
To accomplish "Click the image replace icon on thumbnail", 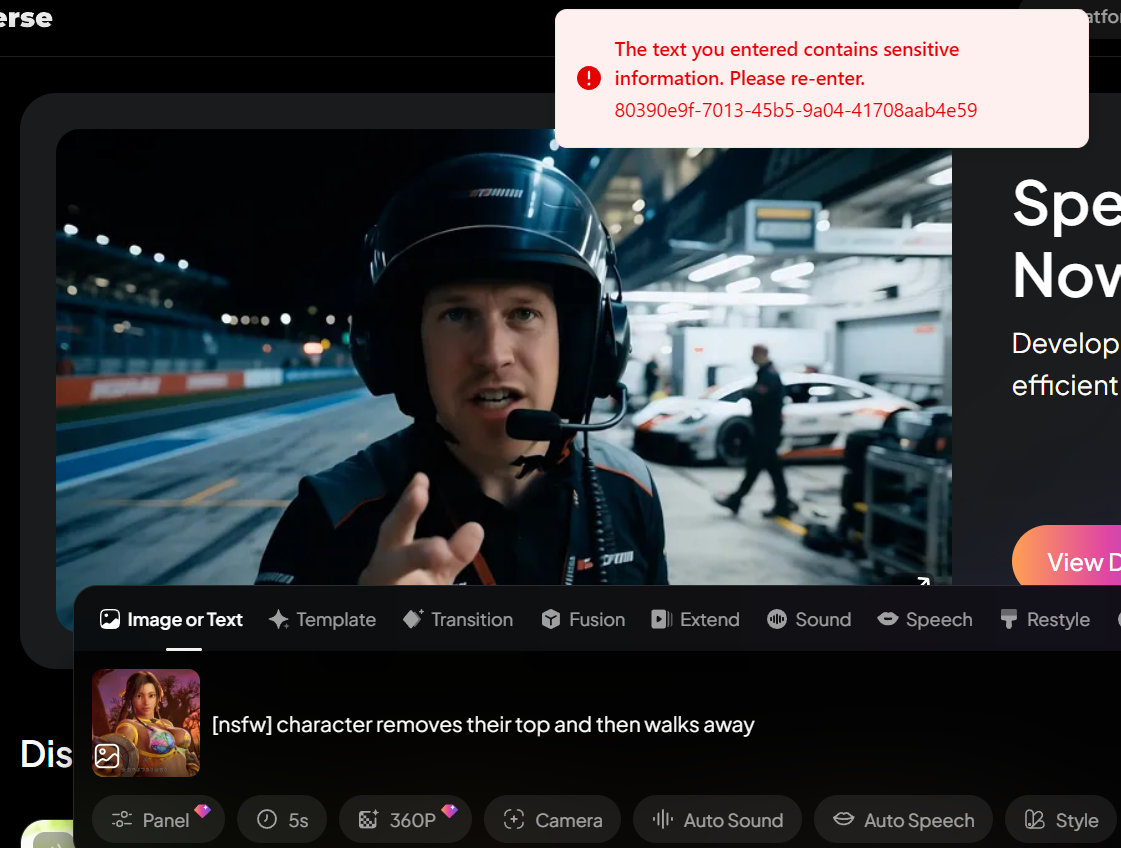I will coord(107,756).
